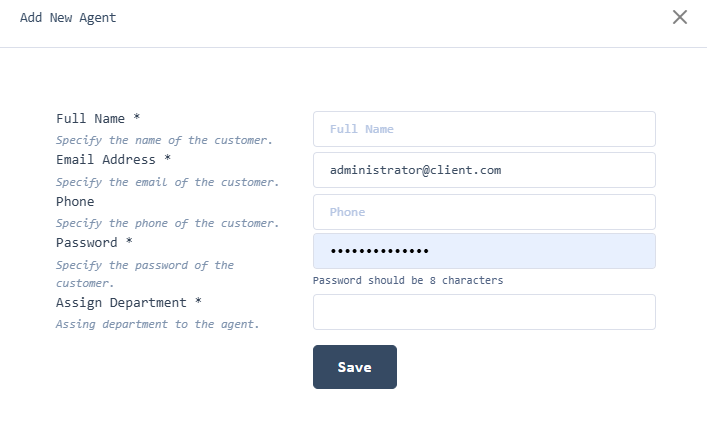Close the Add New Agent dialog
Viewport: 707px width, 443px height.
point(680,17)
